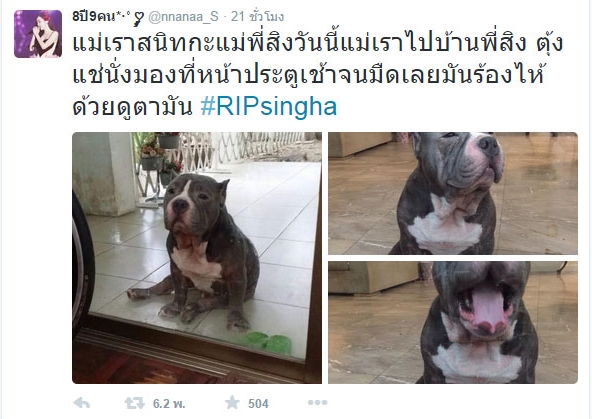Open the profile avatar picture
The height and width of the screenshot is (419, 592).
pos(38,34)
